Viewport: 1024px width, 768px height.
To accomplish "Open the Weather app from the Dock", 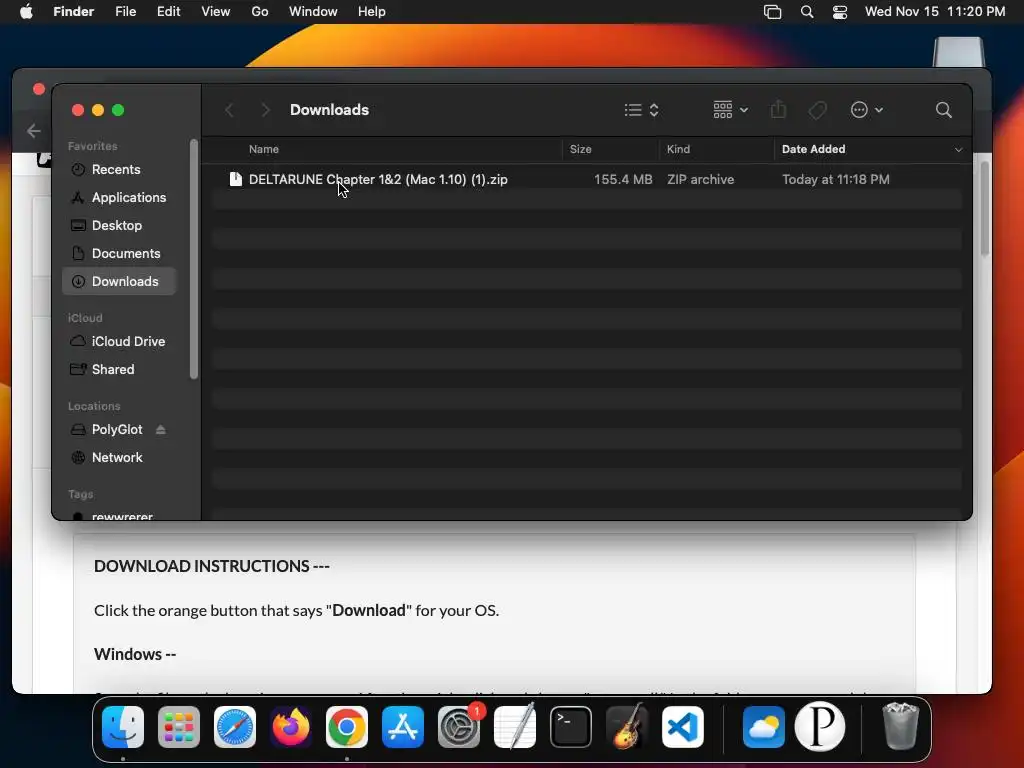I will click(x=763, y=727).
